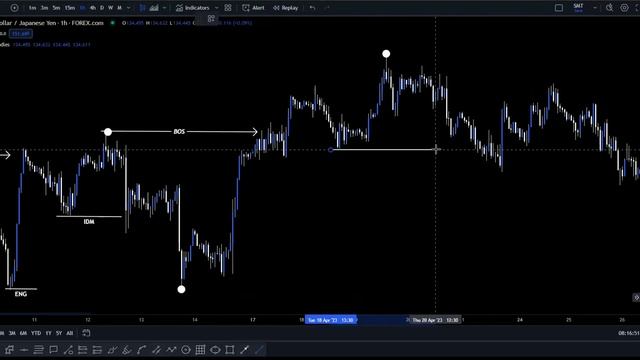
Task: Switch to the W weekly timeframe
Action: (110, 8)
